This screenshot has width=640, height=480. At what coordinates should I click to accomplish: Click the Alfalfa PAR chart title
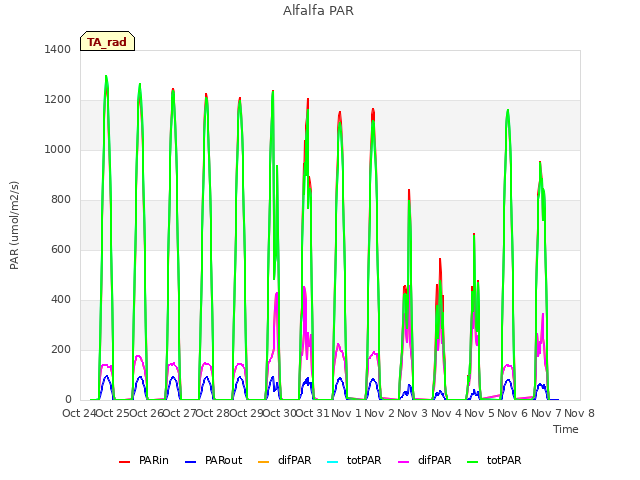[x=318, y=11]
